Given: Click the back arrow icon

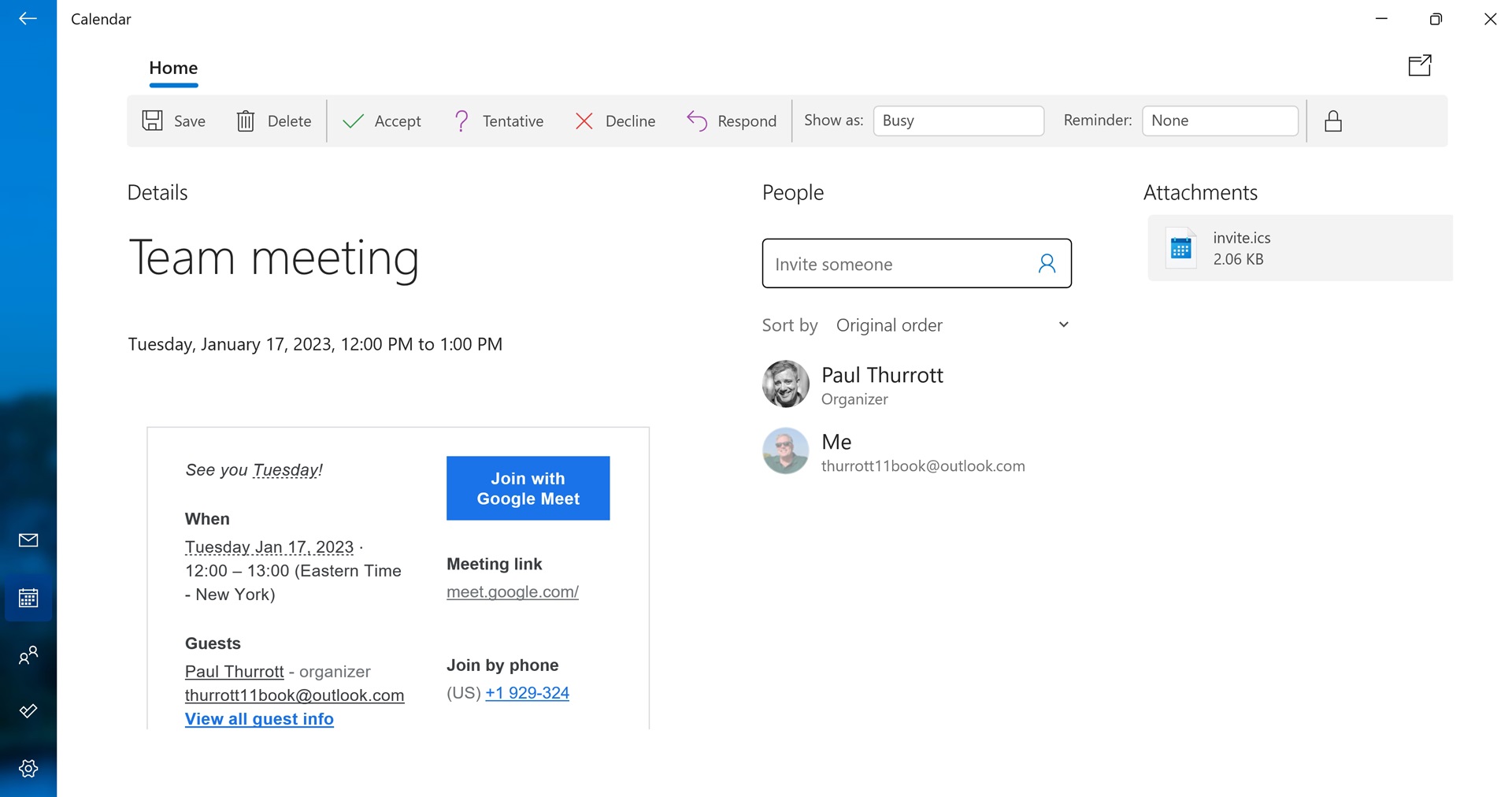Looking at the screenshot, I should (28, 19).
